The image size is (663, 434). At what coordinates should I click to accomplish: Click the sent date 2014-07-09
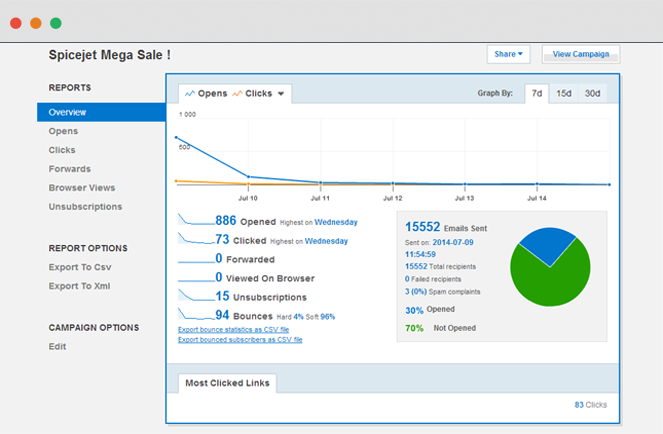tap(453, 242)
